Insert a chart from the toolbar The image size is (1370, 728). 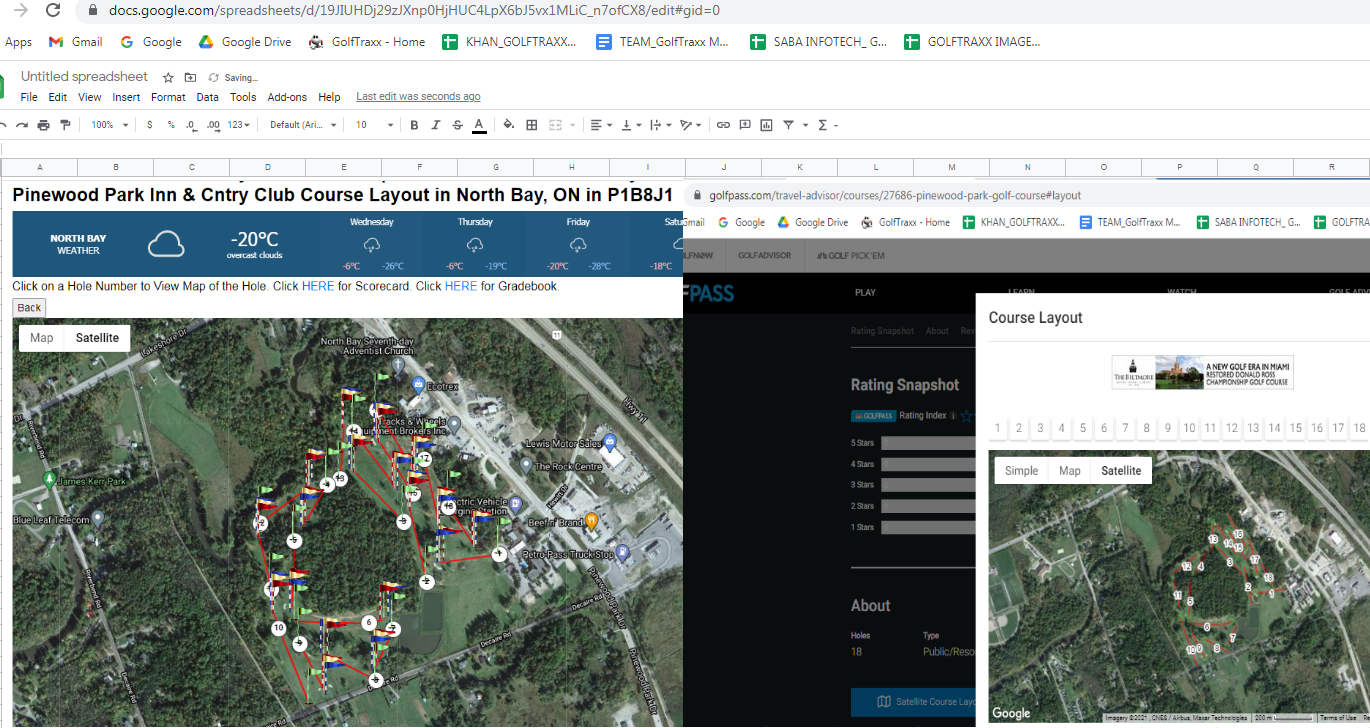pyautogui.click(x=766, y=125)
